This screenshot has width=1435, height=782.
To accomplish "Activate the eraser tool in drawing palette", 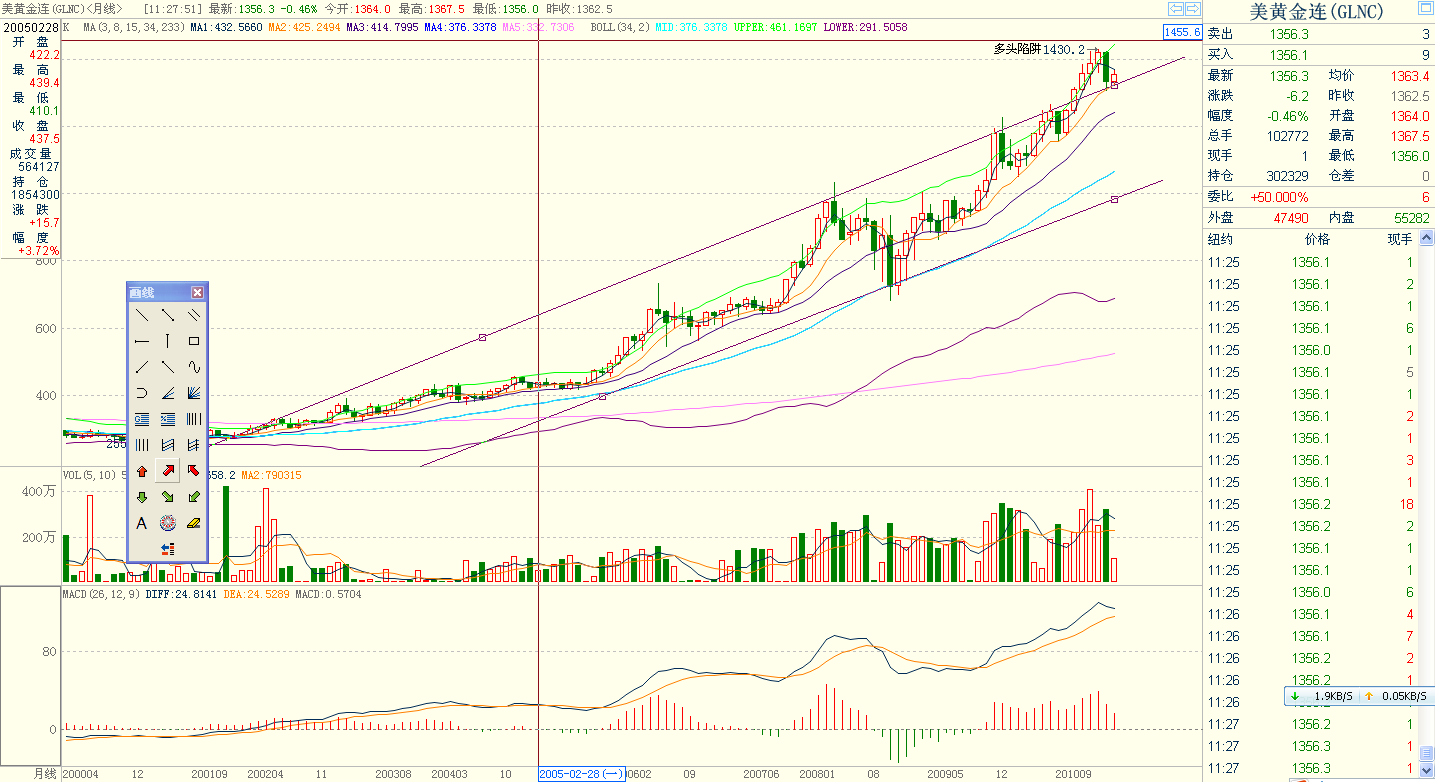I will click(194, 523).
